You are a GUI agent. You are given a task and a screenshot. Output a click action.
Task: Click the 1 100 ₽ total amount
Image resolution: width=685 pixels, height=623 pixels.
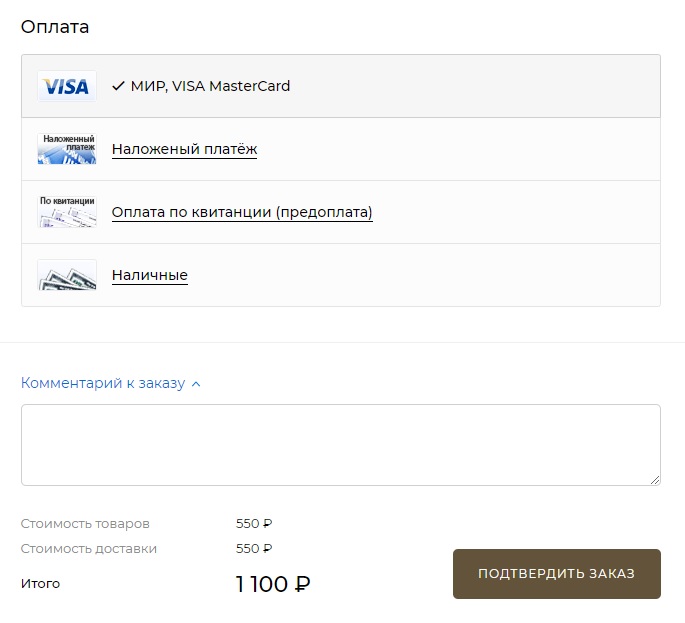coord(273,584)
